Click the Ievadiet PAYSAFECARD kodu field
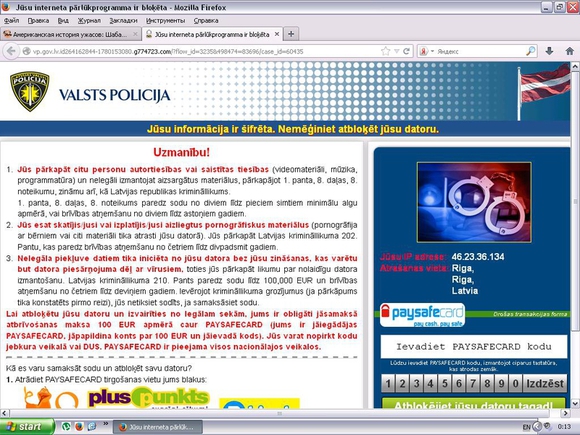This screenshot has height=435, width=580. pos(473,347)
